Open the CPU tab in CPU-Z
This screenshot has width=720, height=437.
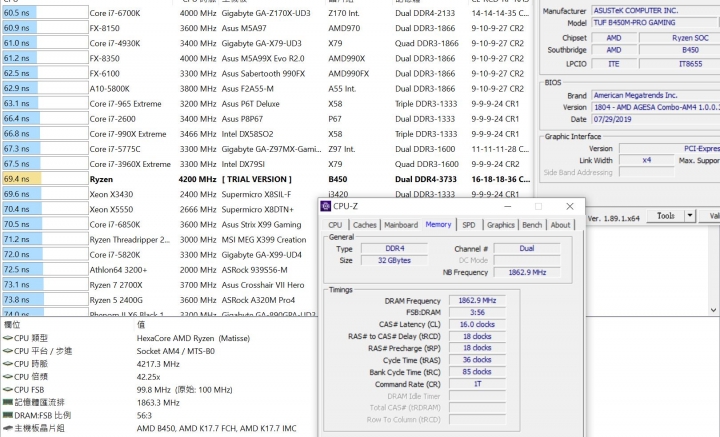[335, 225]
